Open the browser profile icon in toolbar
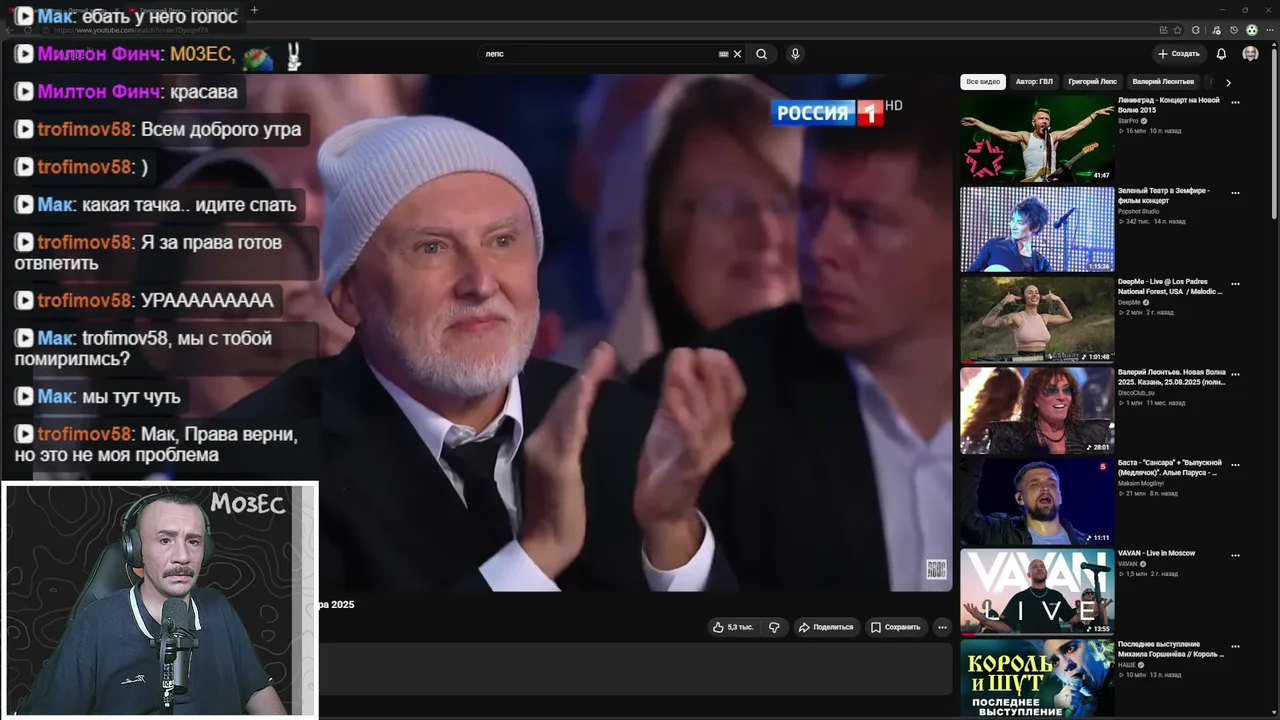The width and height of the screenshot is (1280, 720). coord(1251,30)
